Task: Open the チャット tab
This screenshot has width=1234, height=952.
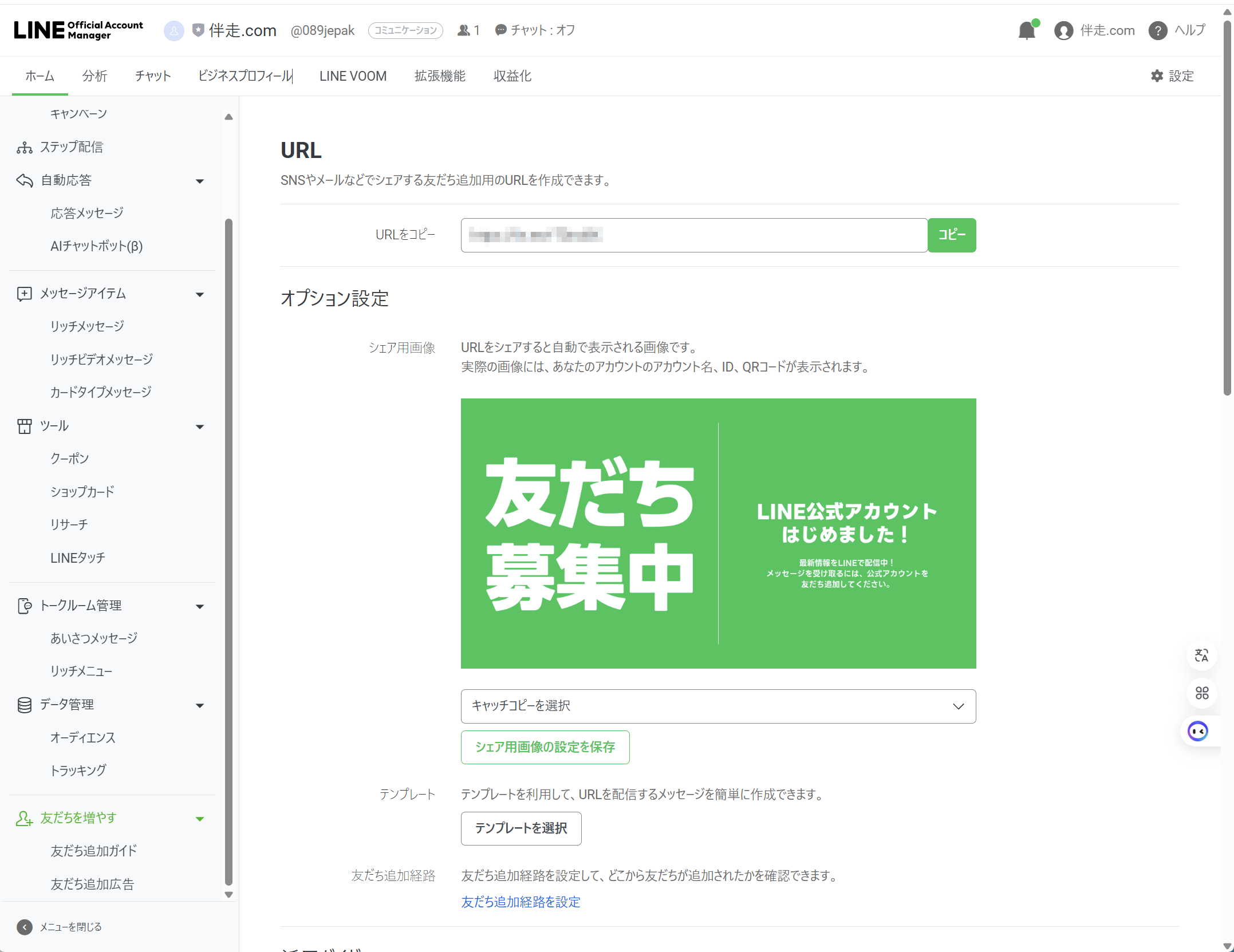Action: (153, 76)
